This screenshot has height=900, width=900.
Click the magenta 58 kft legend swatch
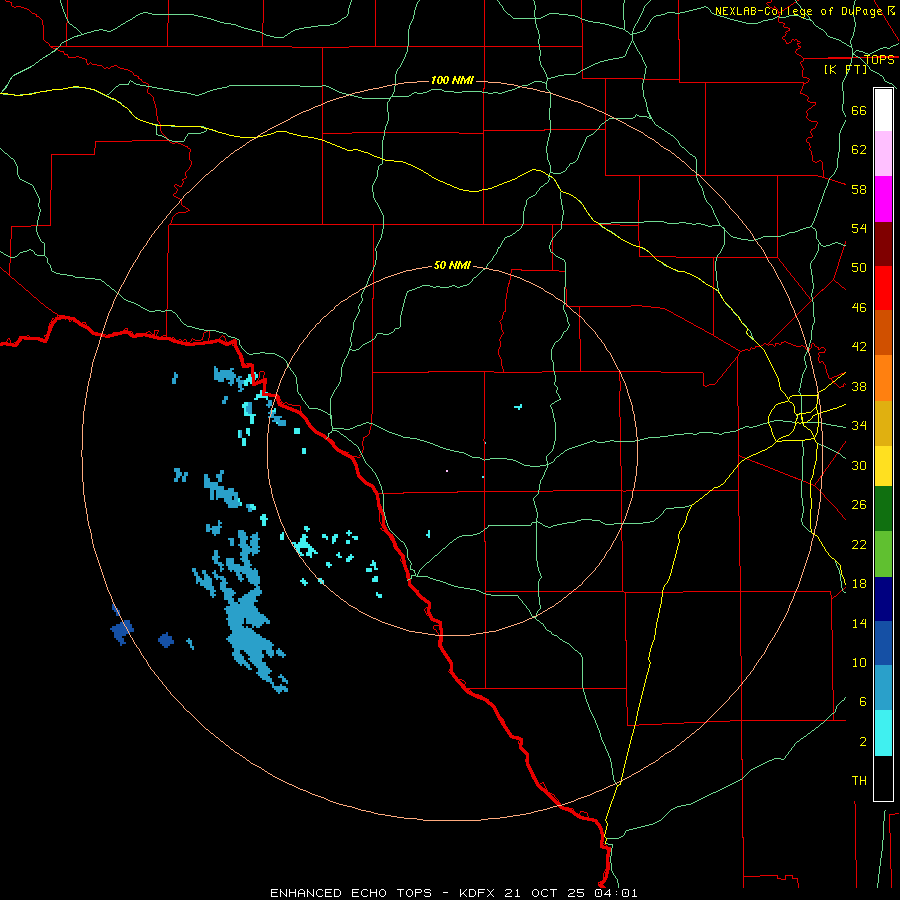[883, 199]
